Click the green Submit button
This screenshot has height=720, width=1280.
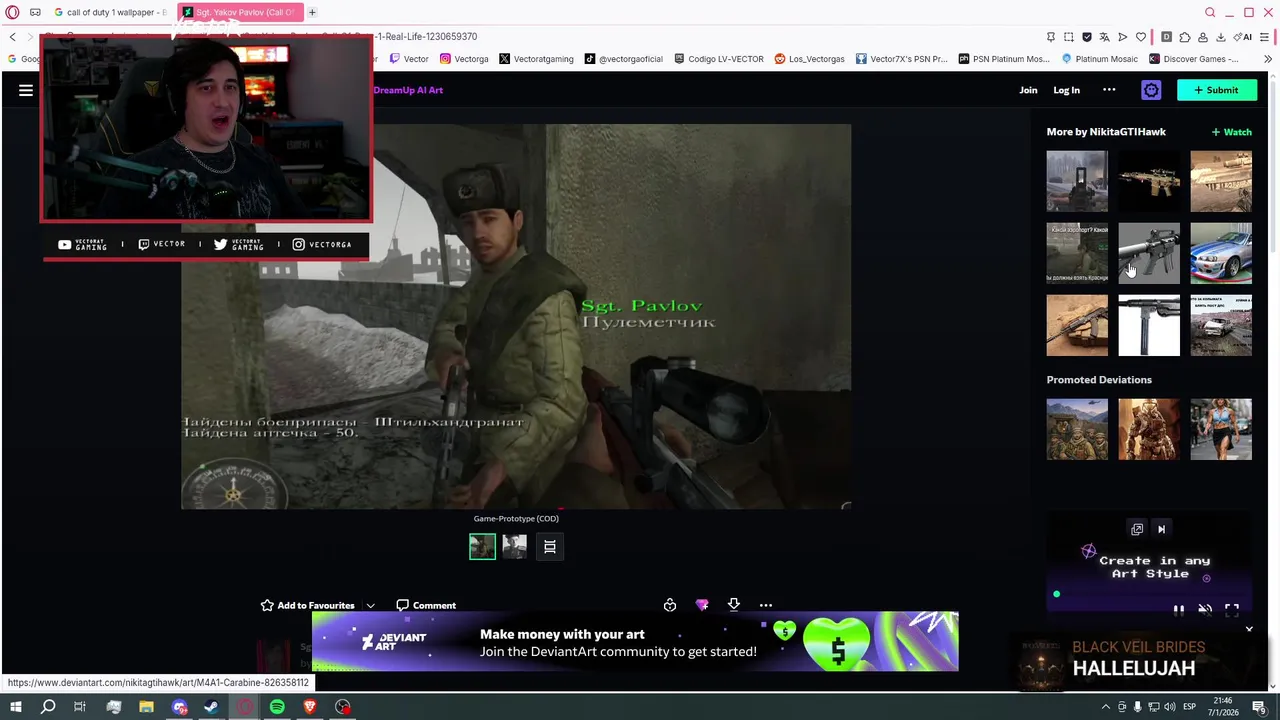(1216, 90)
